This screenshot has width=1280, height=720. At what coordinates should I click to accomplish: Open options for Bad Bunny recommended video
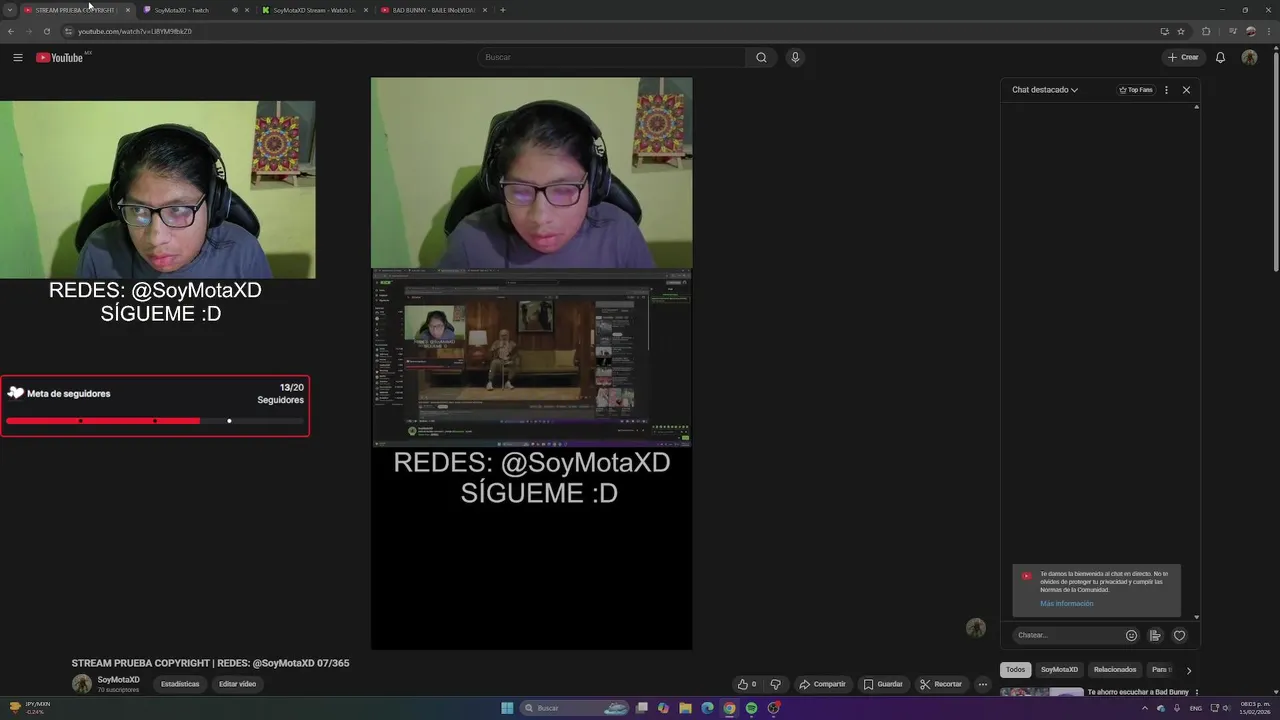(x=1196, y=692)
